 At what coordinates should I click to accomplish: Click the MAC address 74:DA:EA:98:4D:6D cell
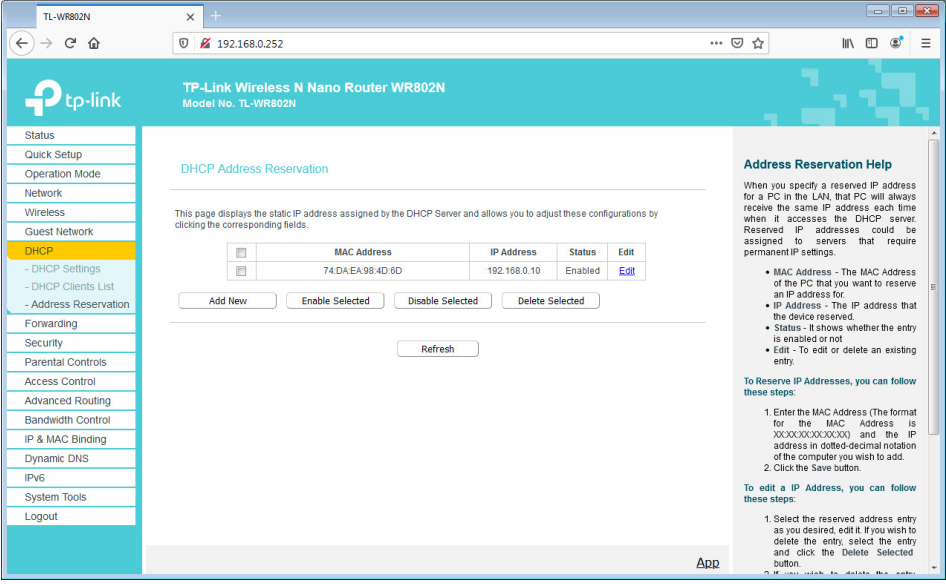pos(363,271)
